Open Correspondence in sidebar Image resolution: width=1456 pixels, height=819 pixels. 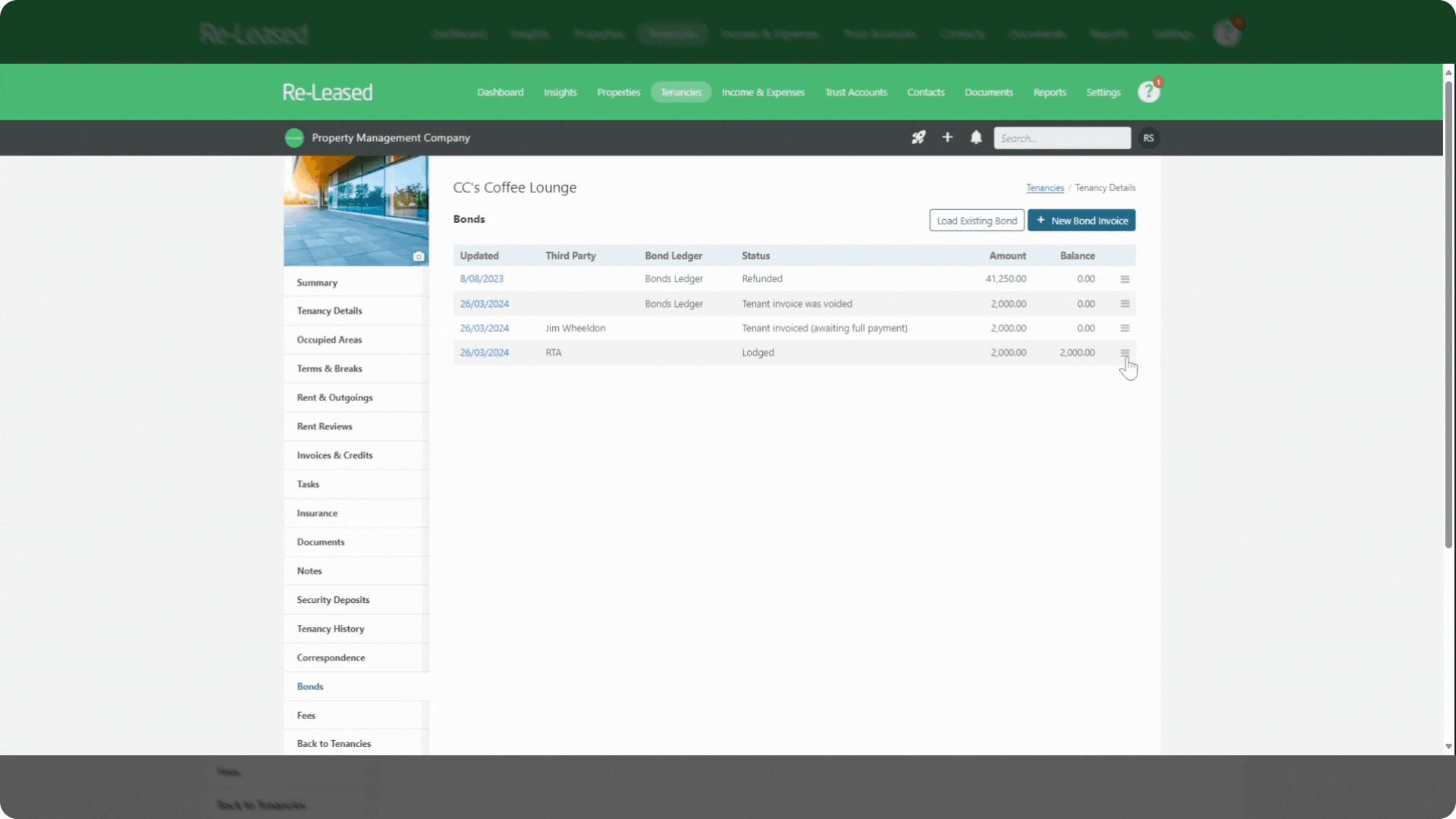[356, 657]
